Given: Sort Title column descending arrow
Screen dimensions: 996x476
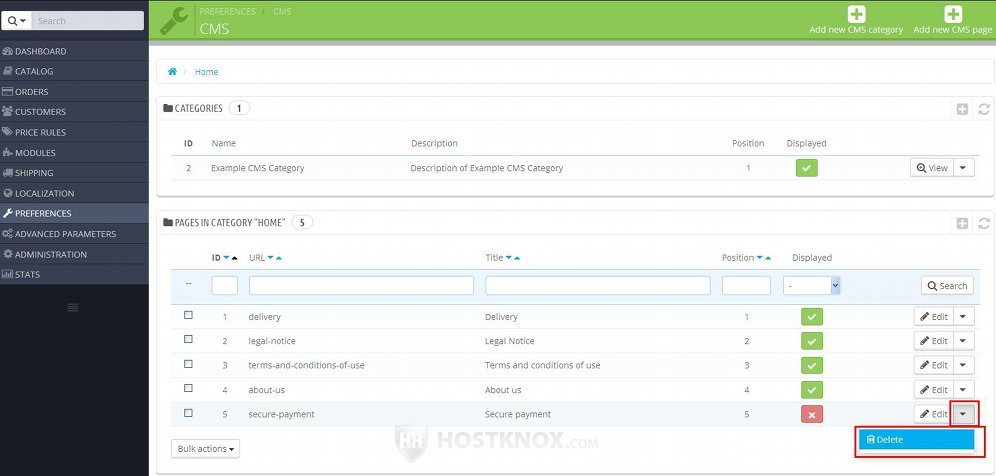Looking at the screenshot, I should (509, 258).
